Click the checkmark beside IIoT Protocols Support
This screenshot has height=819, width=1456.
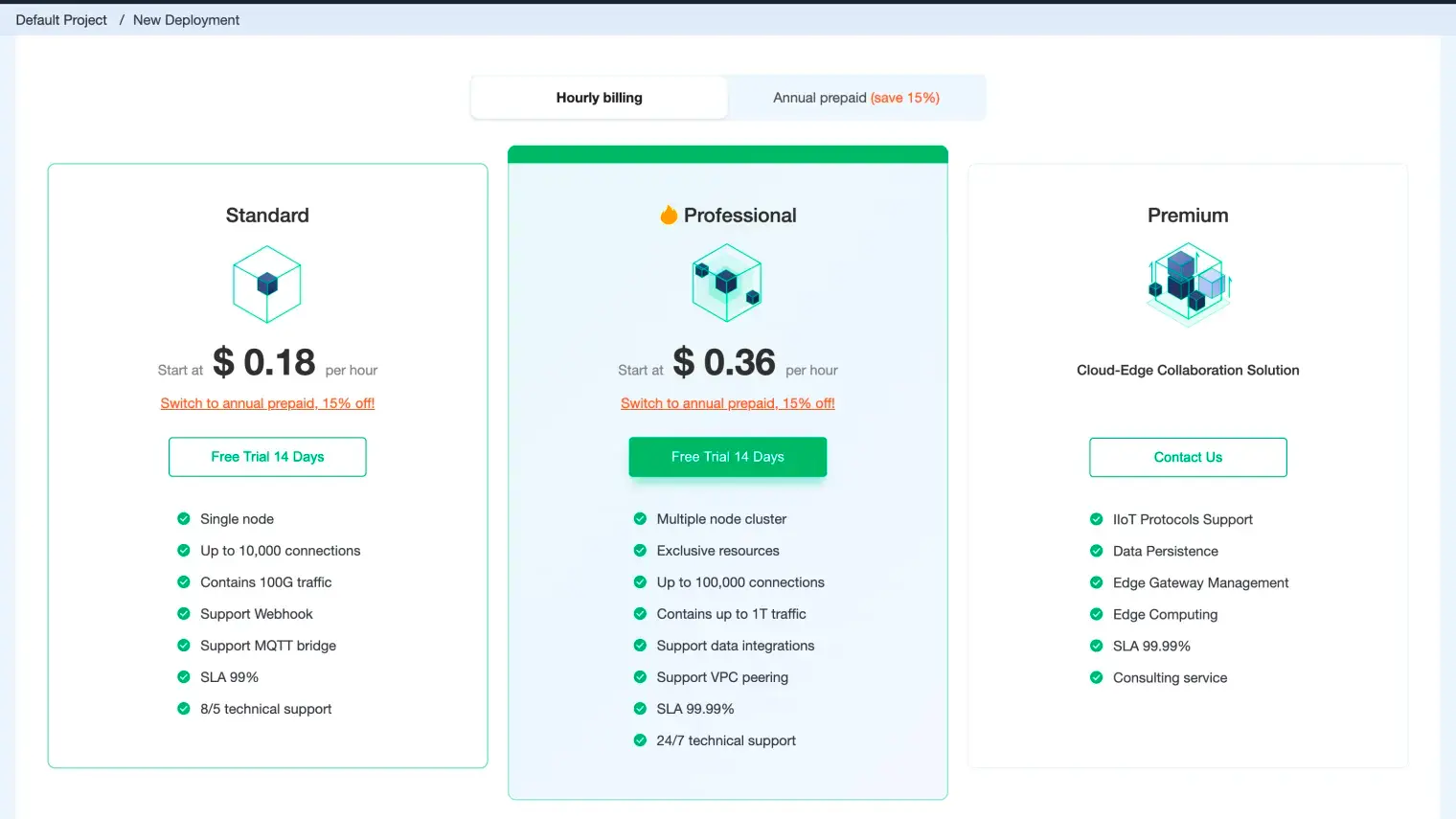[x=1096, y=519]
